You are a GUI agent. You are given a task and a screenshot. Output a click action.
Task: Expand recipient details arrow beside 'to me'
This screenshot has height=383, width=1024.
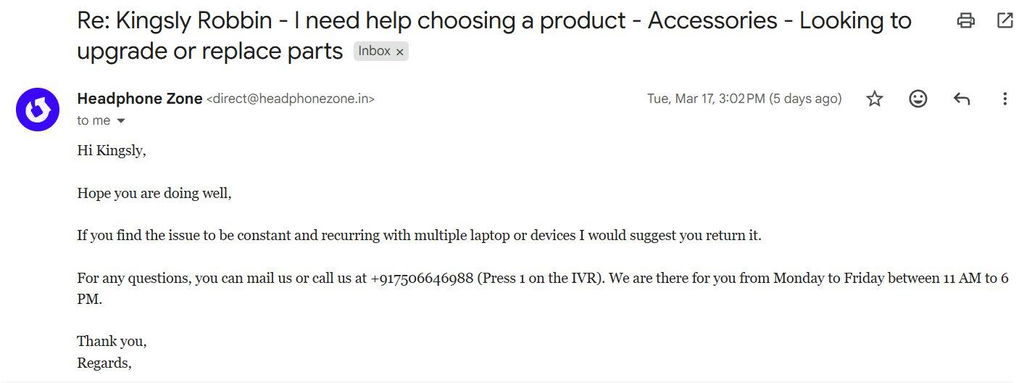click(x=120, y=121)
